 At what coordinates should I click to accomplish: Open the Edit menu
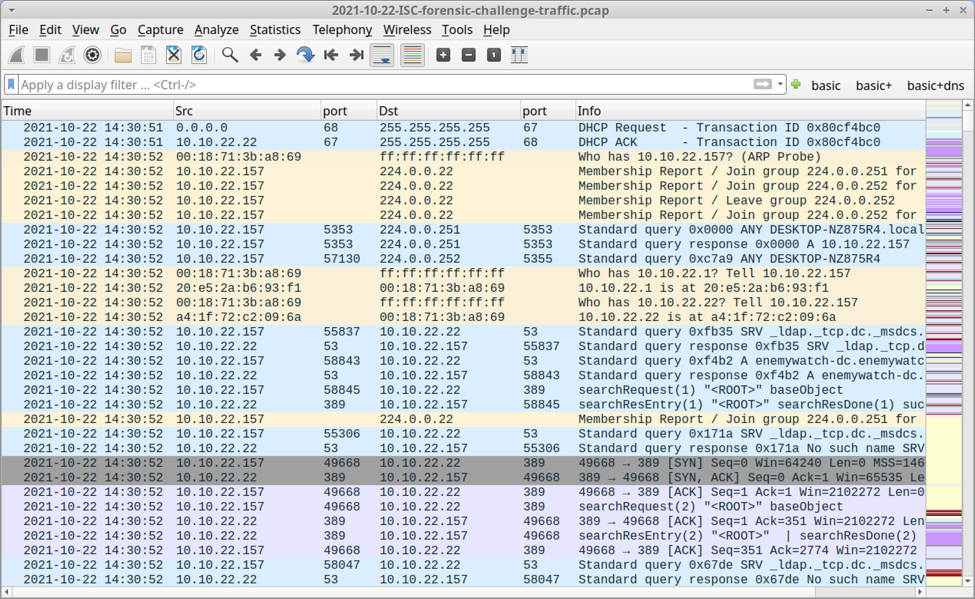pyautogui.click(x=50, y=30)
